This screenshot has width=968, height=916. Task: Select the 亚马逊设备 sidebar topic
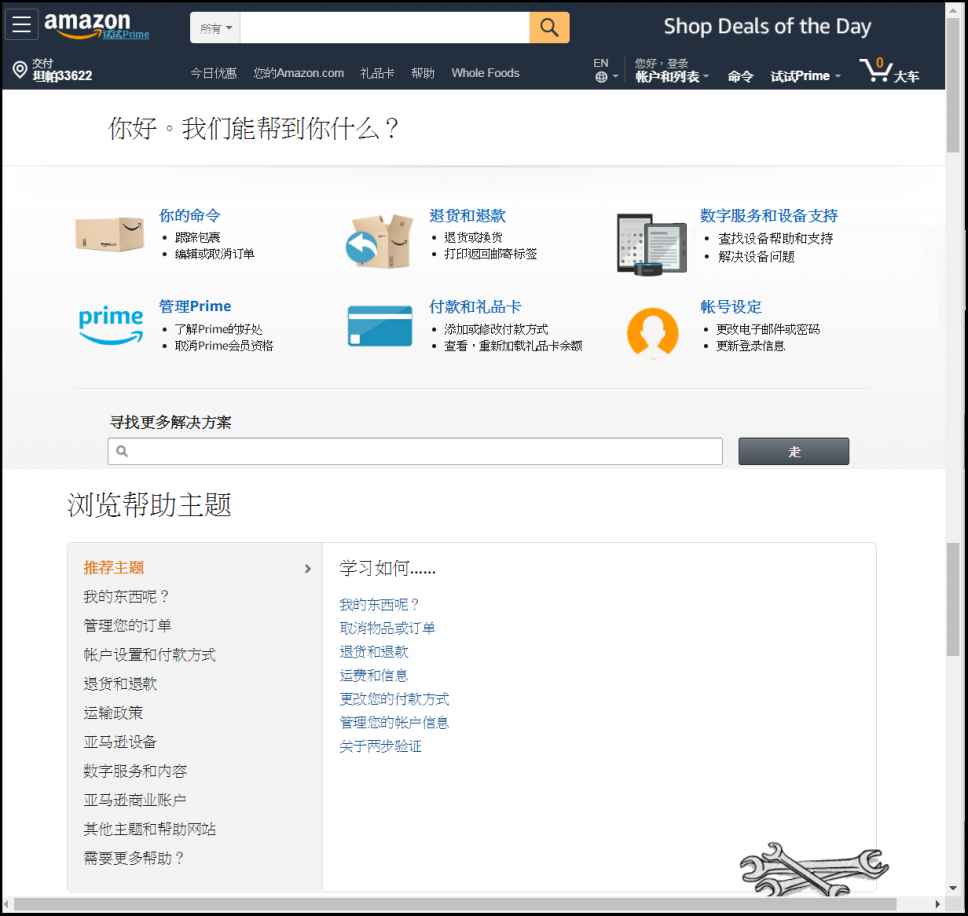pos(120,741)
